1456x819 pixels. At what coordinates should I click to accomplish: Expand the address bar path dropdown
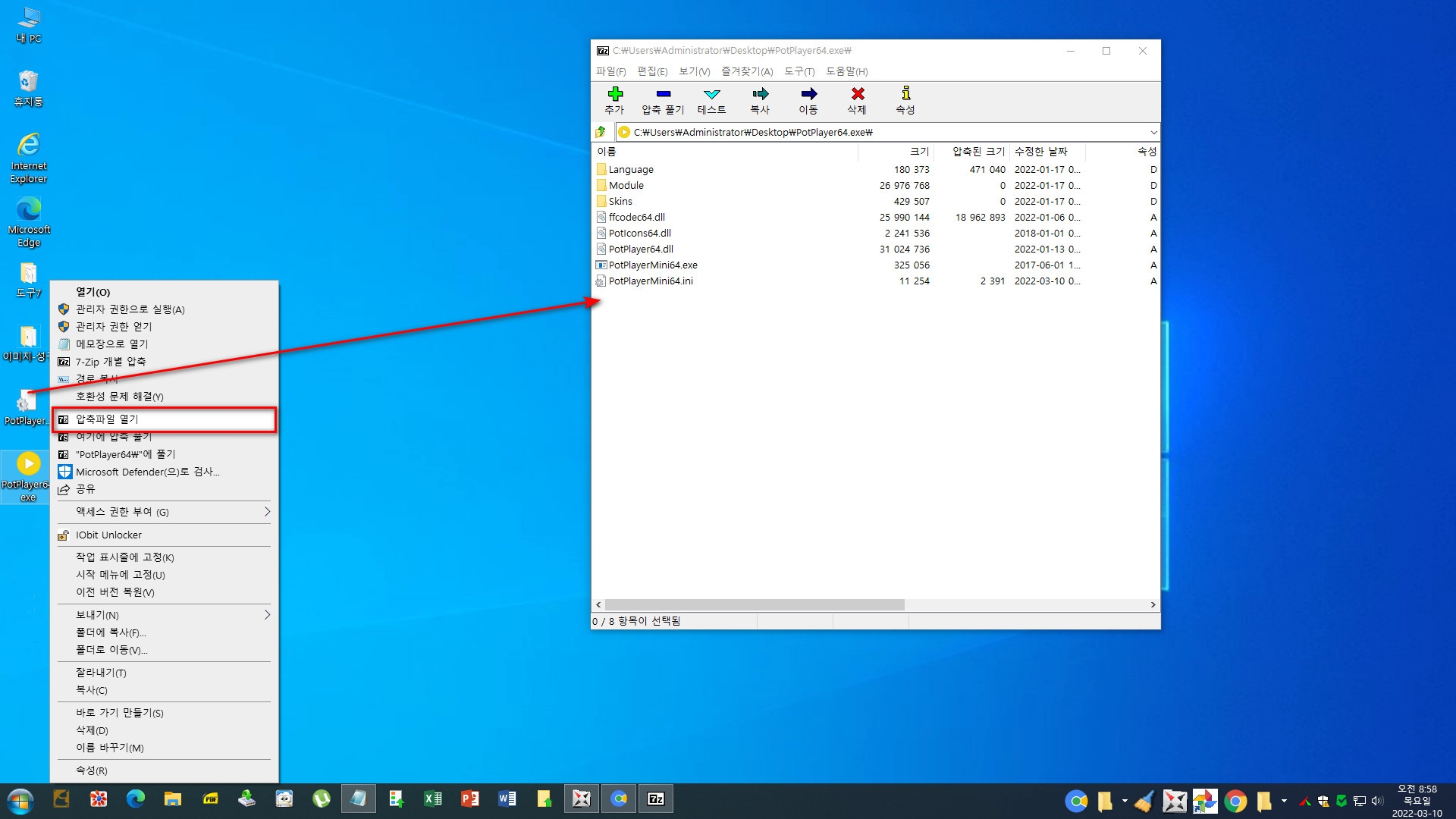coord(1153,132)
